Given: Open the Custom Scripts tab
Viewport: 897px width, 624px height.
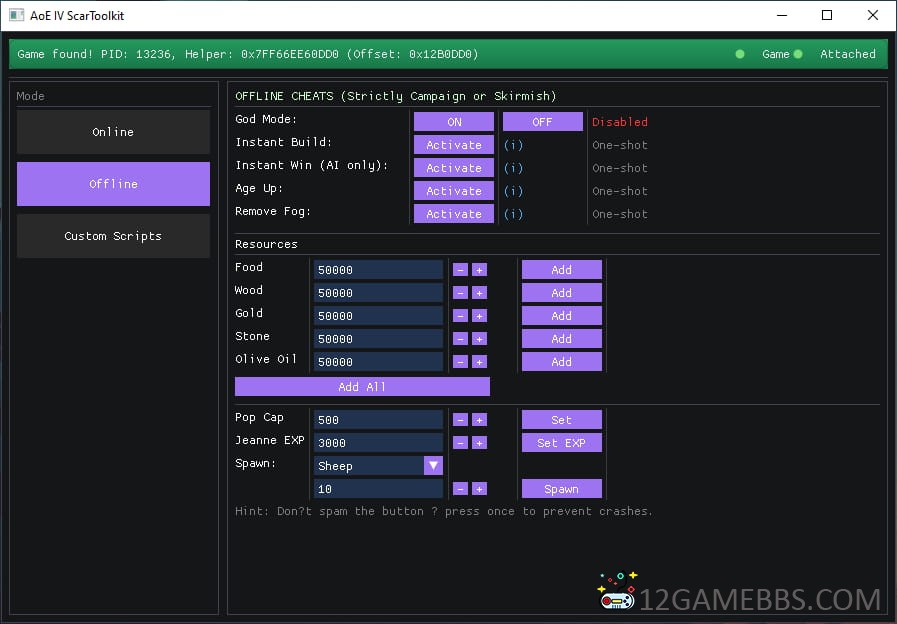Looking at the screenshot, I should tap(113, 236).
